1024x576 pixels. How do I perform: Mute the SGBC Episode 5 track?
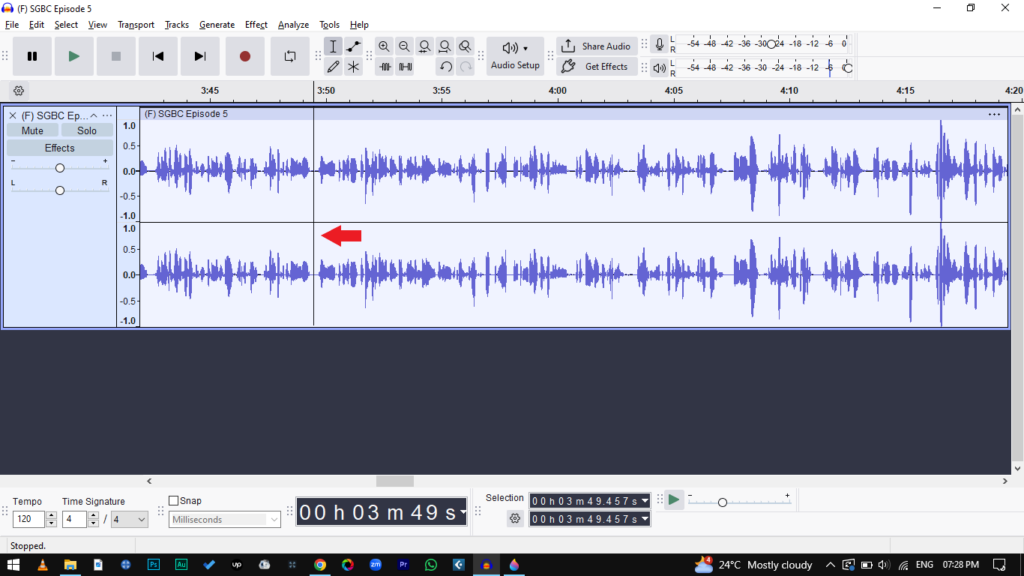pos(32,131)
